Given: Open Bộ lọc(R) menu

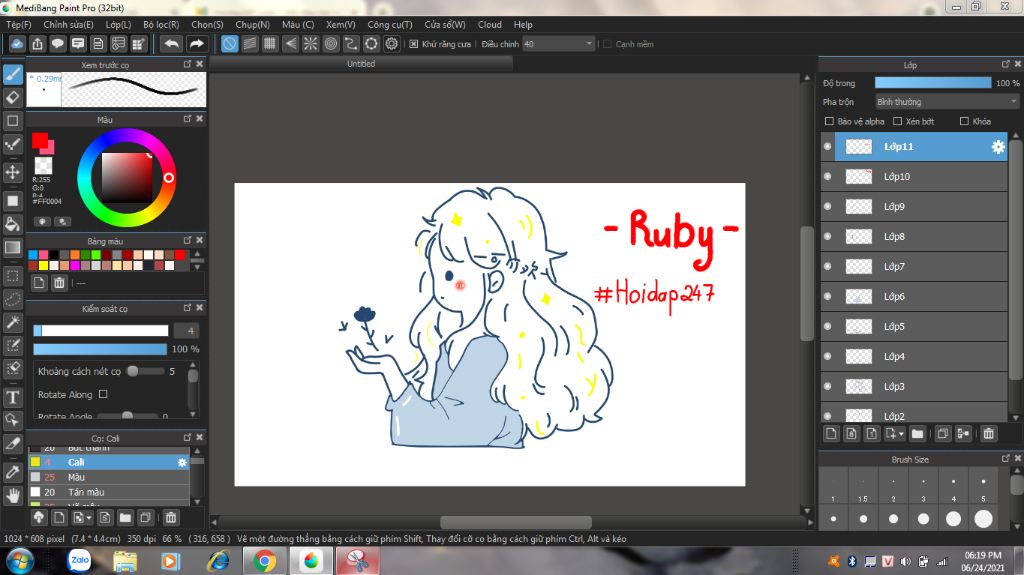Looking at the screenshot, I should click(161, 25).
